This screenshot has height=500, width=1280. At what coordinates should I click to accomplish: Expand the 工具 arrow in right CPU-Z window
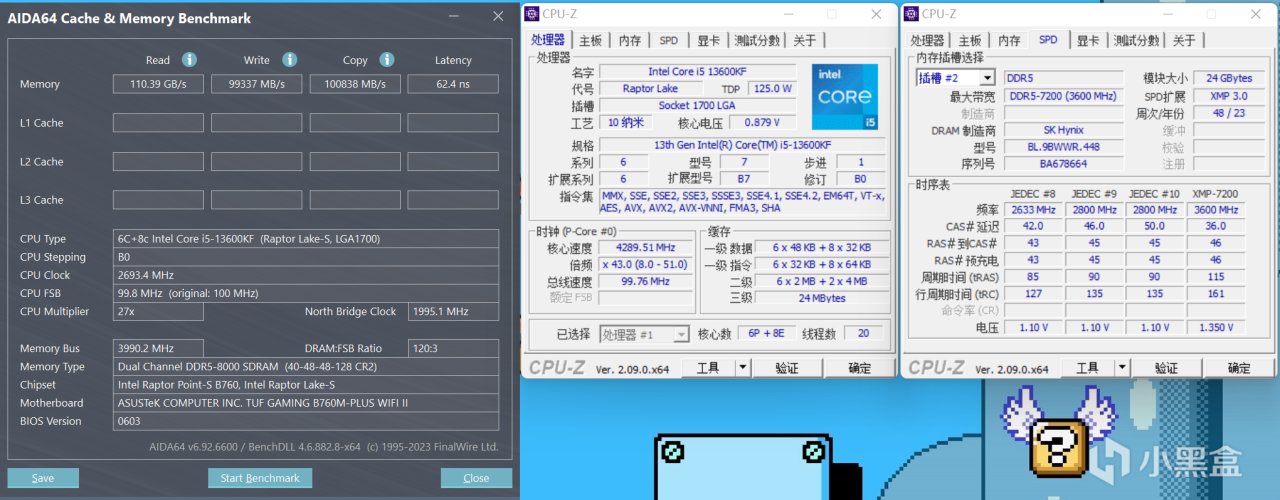point(1122,368)
